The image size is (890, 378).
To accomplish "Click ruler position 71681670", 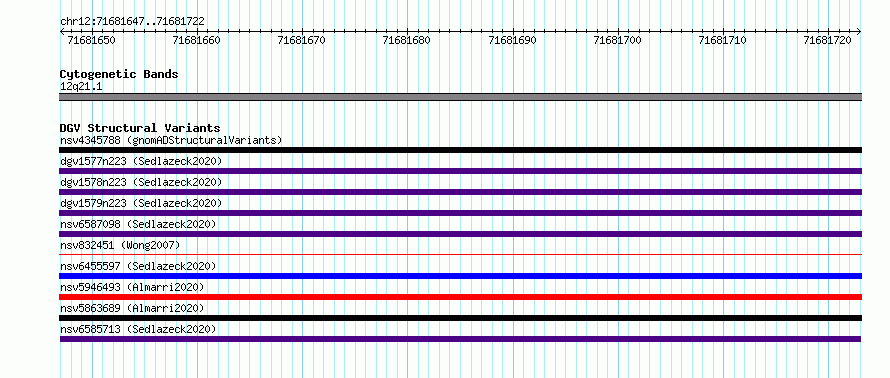I will [301, 40].
